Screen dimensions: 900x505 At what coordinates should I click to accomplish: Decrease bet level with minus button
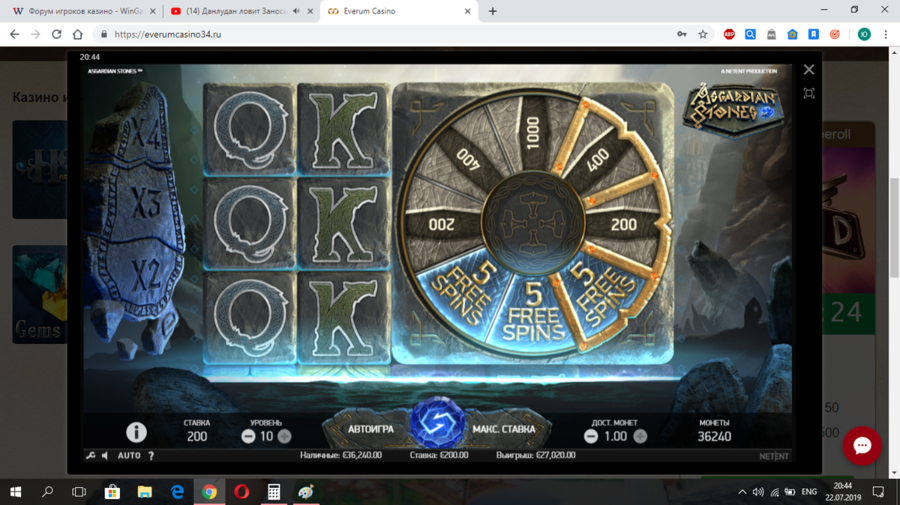(249, 436)
